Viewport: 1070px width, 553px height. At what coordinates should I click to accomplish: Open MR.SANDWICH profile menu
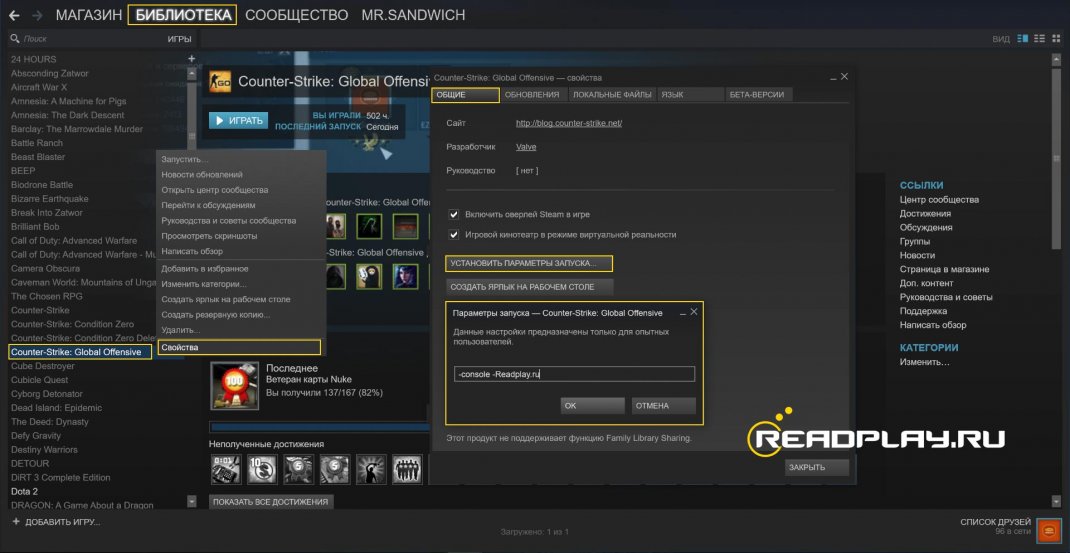414,15
